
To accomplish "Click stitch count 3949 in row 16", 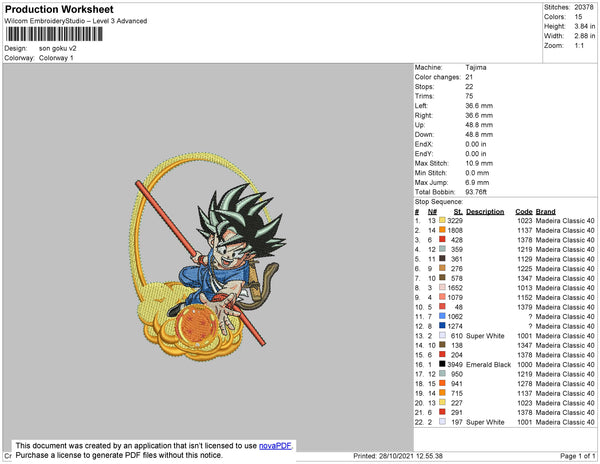I will 455,365.
